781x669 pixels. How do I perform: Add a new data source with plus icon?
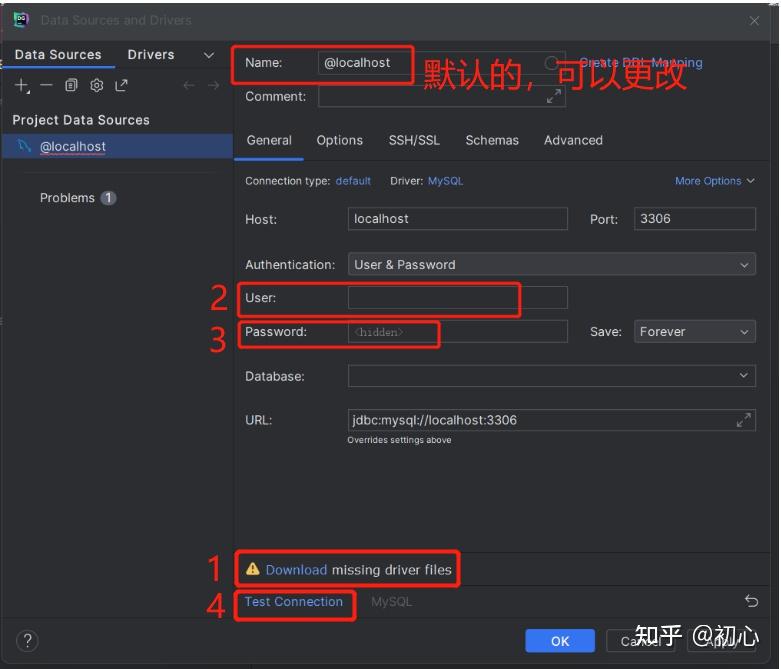22,86
